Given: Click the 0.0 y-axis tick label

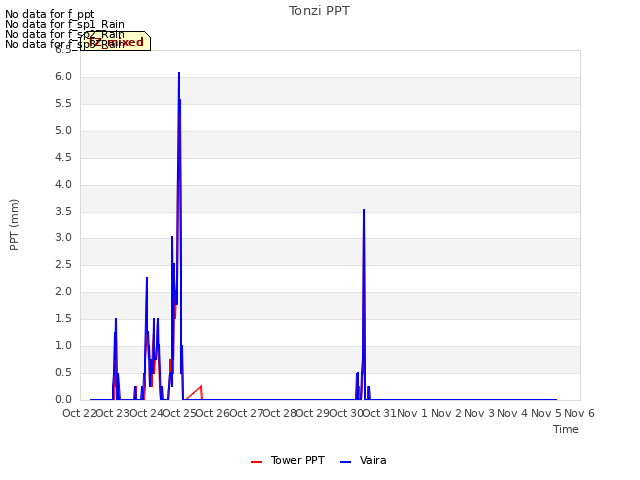Looking at the screenshot, I should point(63,400).
